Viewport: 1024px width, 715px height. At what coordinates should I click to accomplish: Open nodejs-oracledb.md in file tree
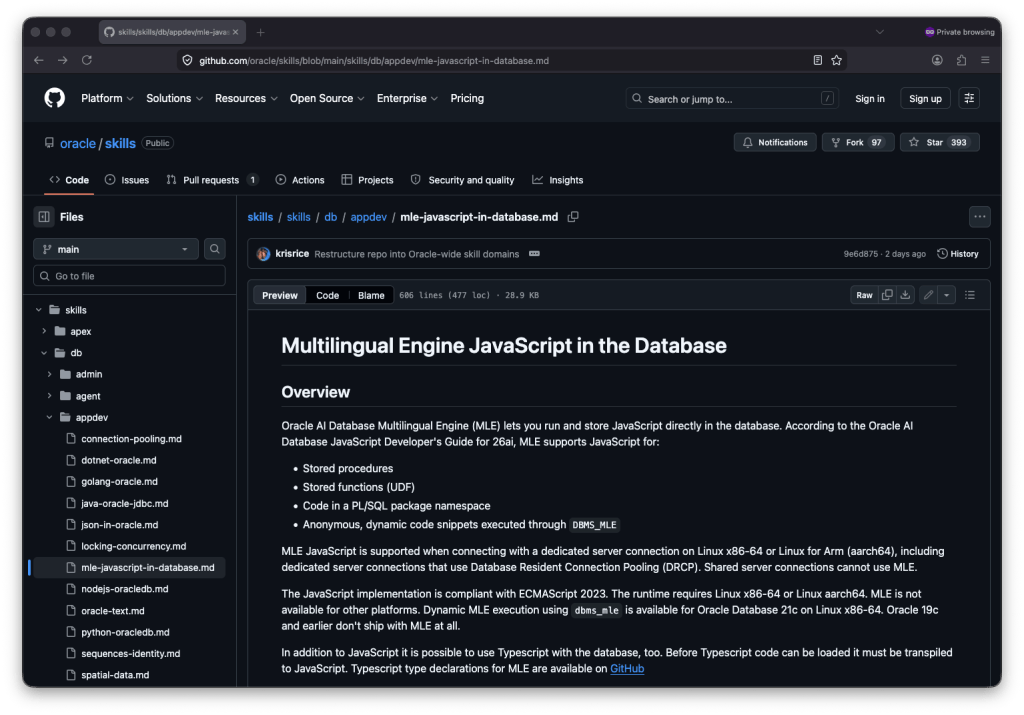124,589
